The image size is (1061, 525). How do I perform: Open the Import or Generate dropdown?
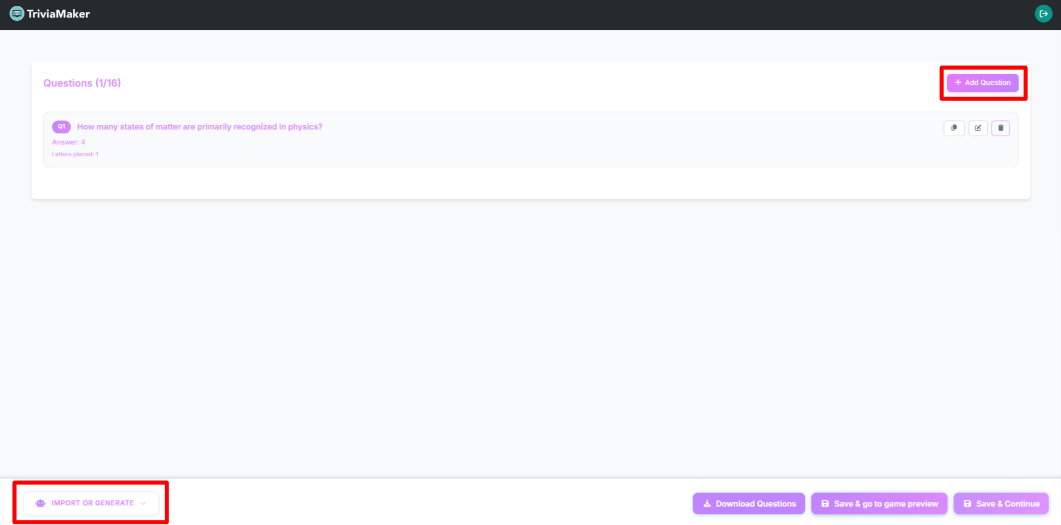[91, 503]
